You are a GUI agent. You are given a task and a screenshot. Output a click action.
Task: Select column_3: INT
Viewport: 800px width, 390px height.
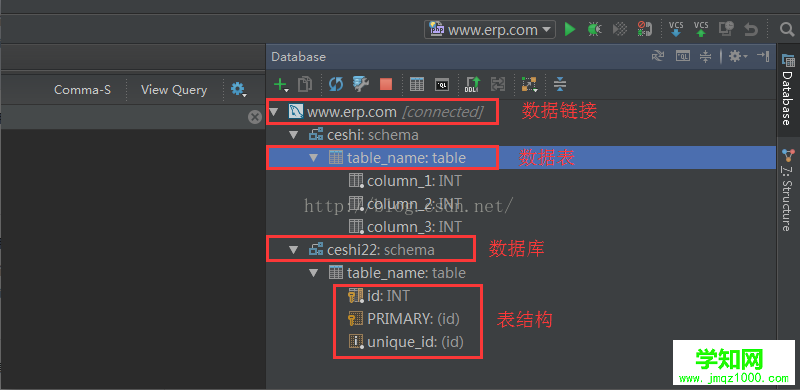pyautogui.click(x=405, y=226)
